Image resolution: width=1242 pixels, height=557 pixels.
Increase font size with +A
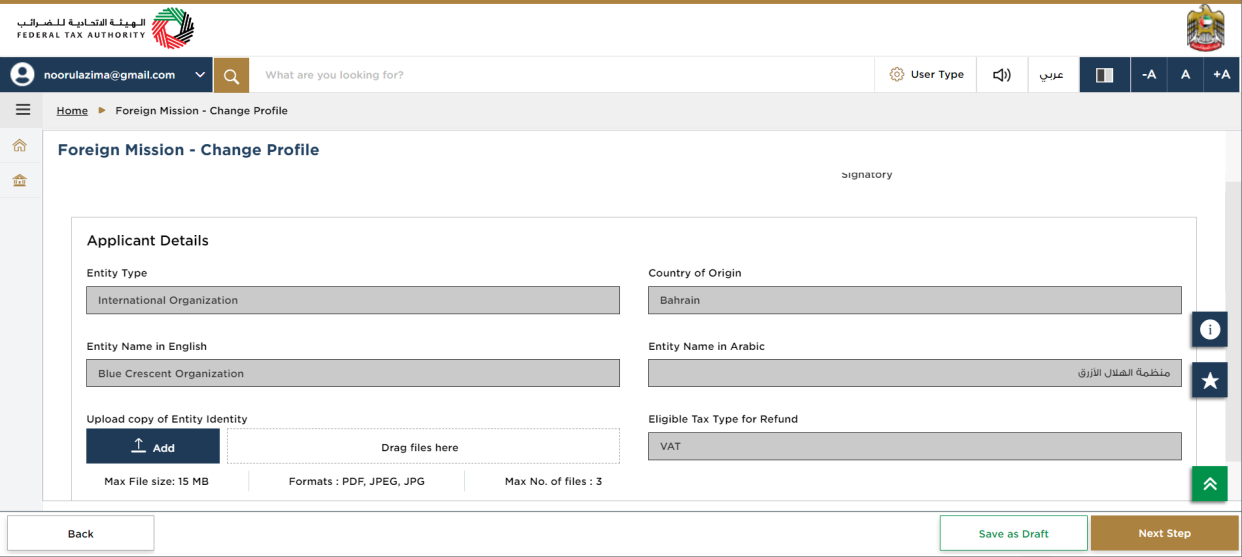click(1222, 75)
